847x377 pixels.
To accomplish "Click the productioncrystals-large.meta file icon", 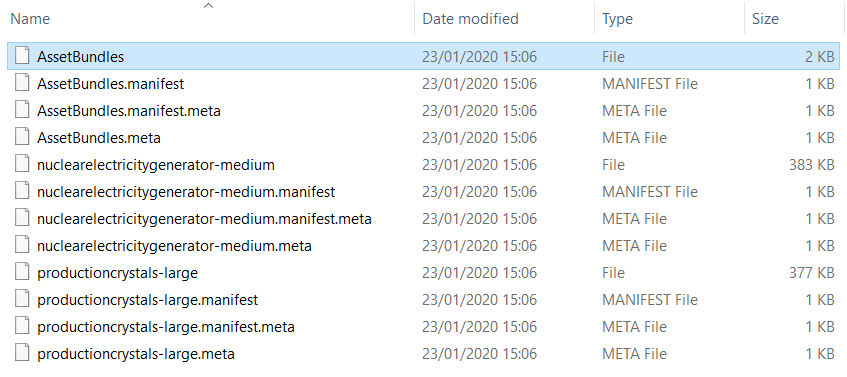I will (22, 353).
